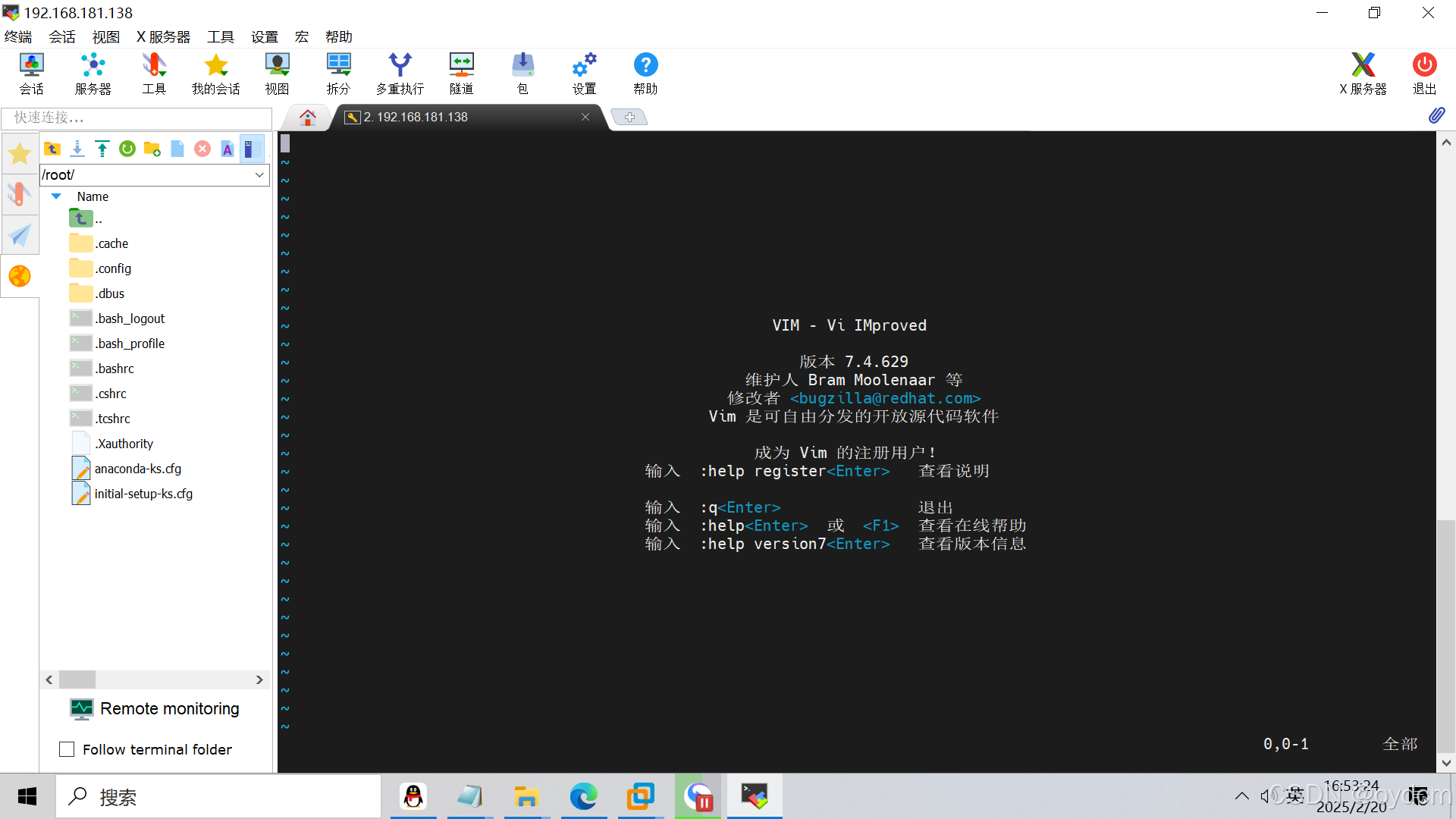Enable Follow terminal folder checkbox
This screenshot has width=1456, height=819.
click(67, 749)
